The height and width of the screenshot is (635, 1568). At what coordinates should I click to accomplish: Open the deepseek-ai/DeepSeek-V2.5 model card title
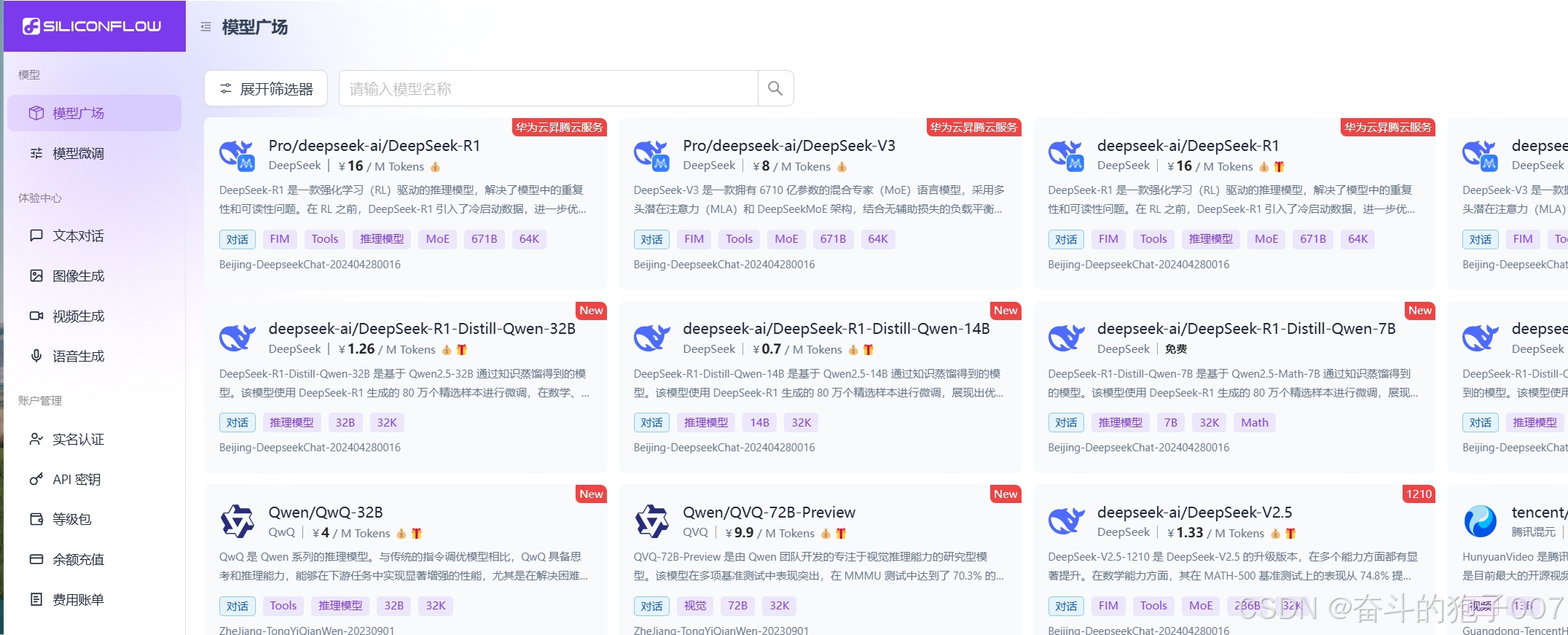[x=1195, y=513]
